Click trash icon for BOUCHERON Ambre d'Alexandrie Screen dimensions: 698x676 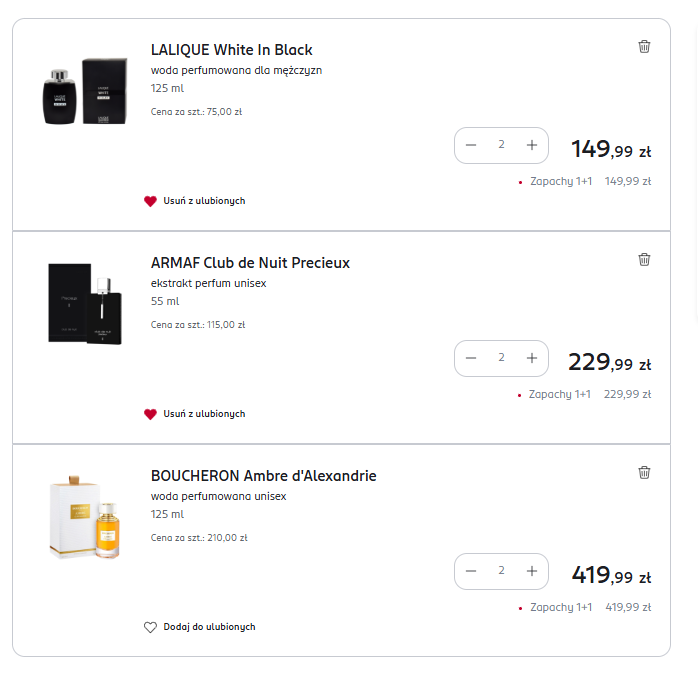[x=644, y=472]
